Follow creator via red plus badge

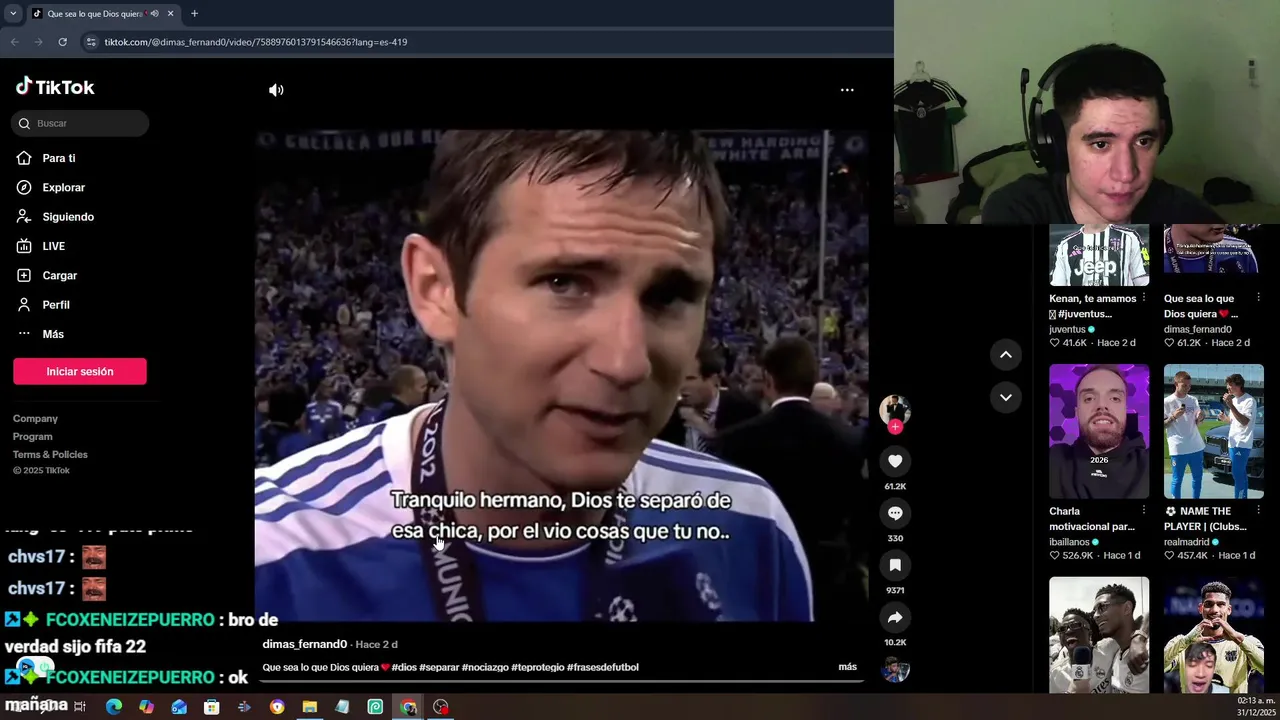[895, 427]
